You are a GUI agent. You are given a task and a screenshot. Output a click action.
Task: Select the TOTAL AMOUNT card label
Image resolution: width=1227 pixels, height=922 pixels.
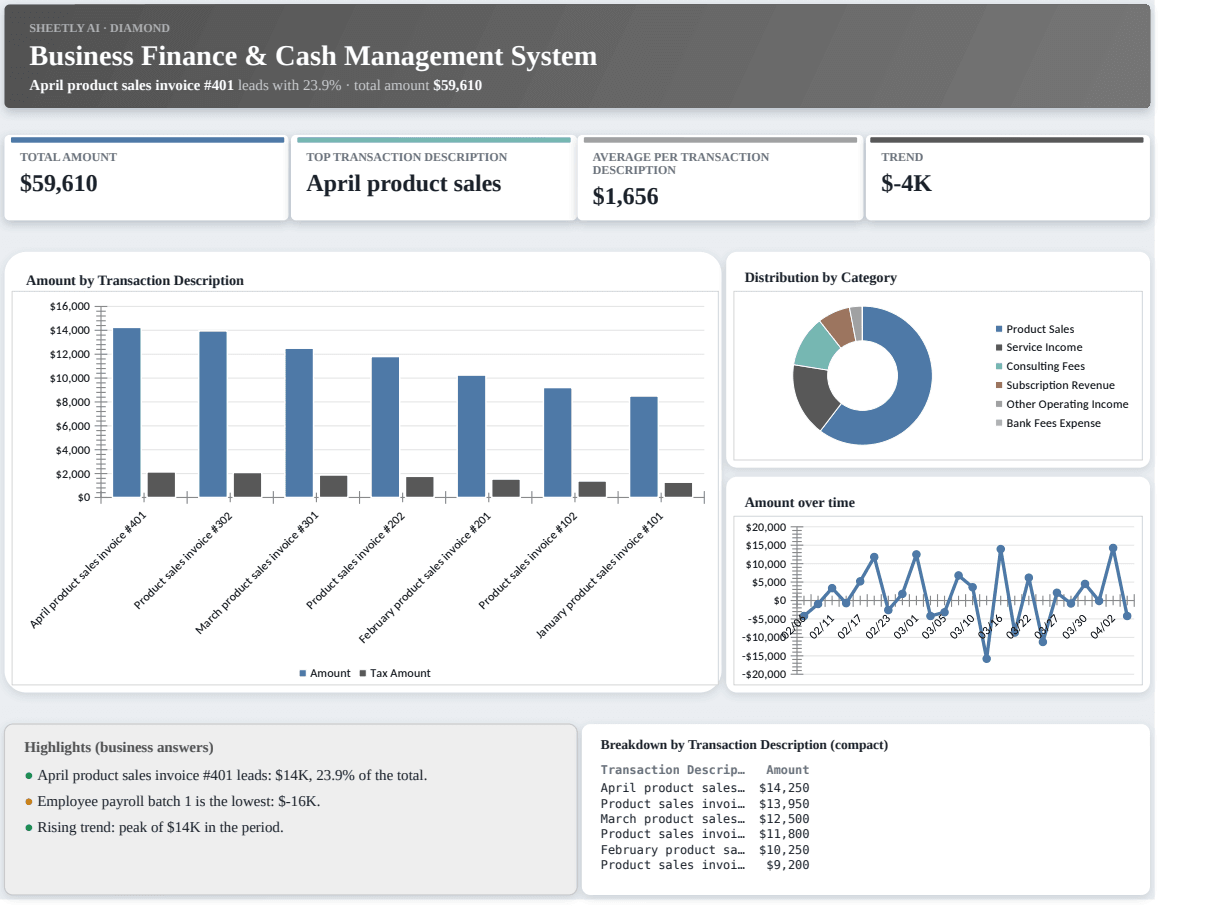tap(68, 157)
